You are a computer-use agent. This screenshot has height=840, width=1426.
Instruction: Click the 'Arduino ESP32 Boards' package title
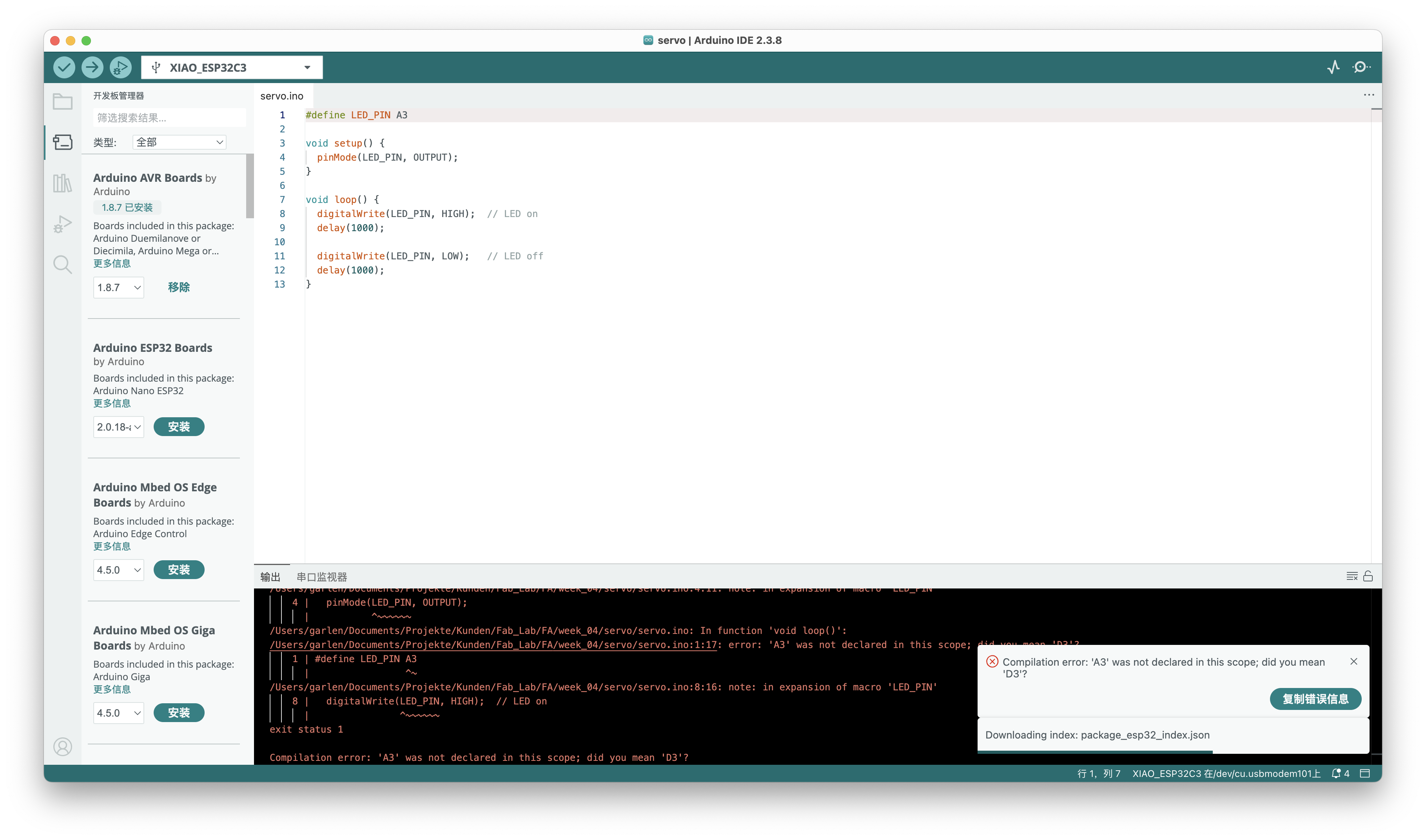(153, 348)
